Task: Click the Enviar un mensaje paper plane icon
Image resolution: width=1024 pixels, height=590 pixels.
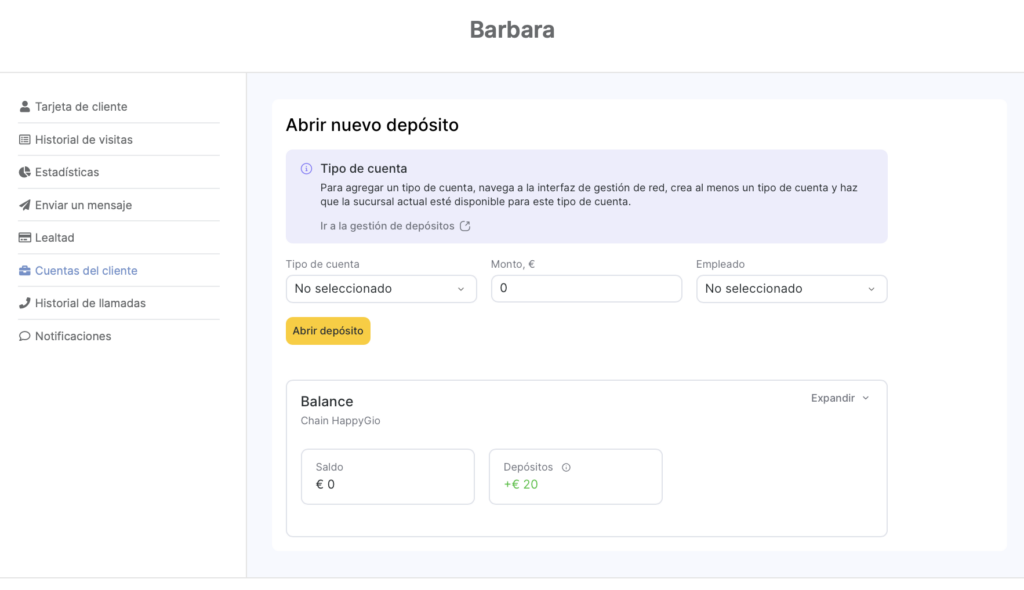Action: [x=25, y=205]
